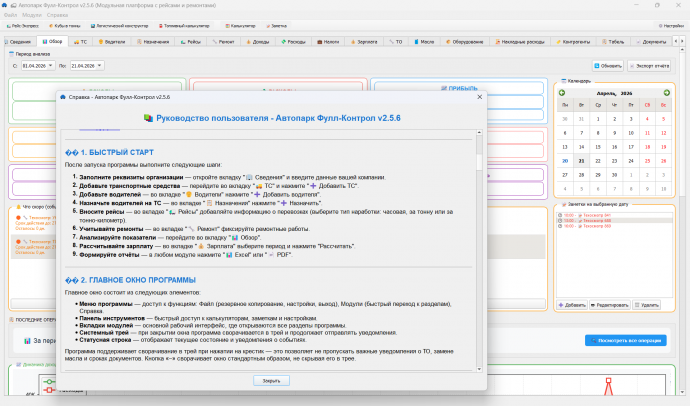Go to next month in calendar
This screenshot has width=690, height=406.
[667, 93]
